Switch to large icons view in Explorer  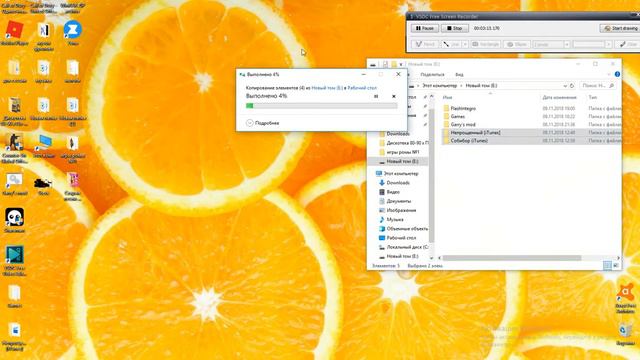[616, 266]
